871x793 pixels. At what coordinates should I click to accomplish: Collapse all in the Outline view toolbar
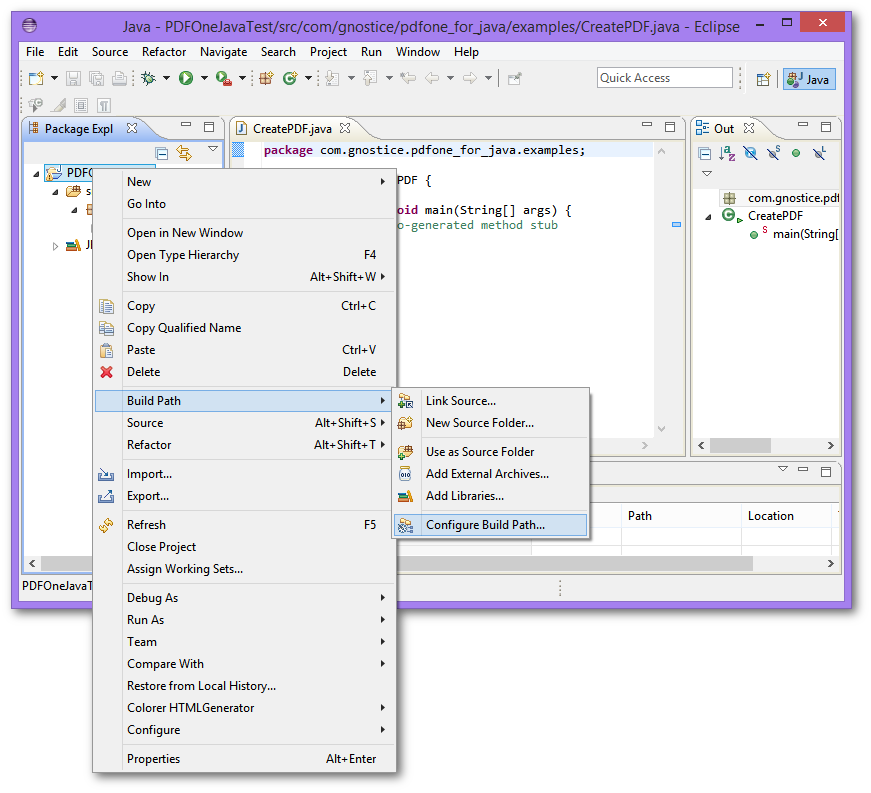pyautogui.click(x=704, y=153)
